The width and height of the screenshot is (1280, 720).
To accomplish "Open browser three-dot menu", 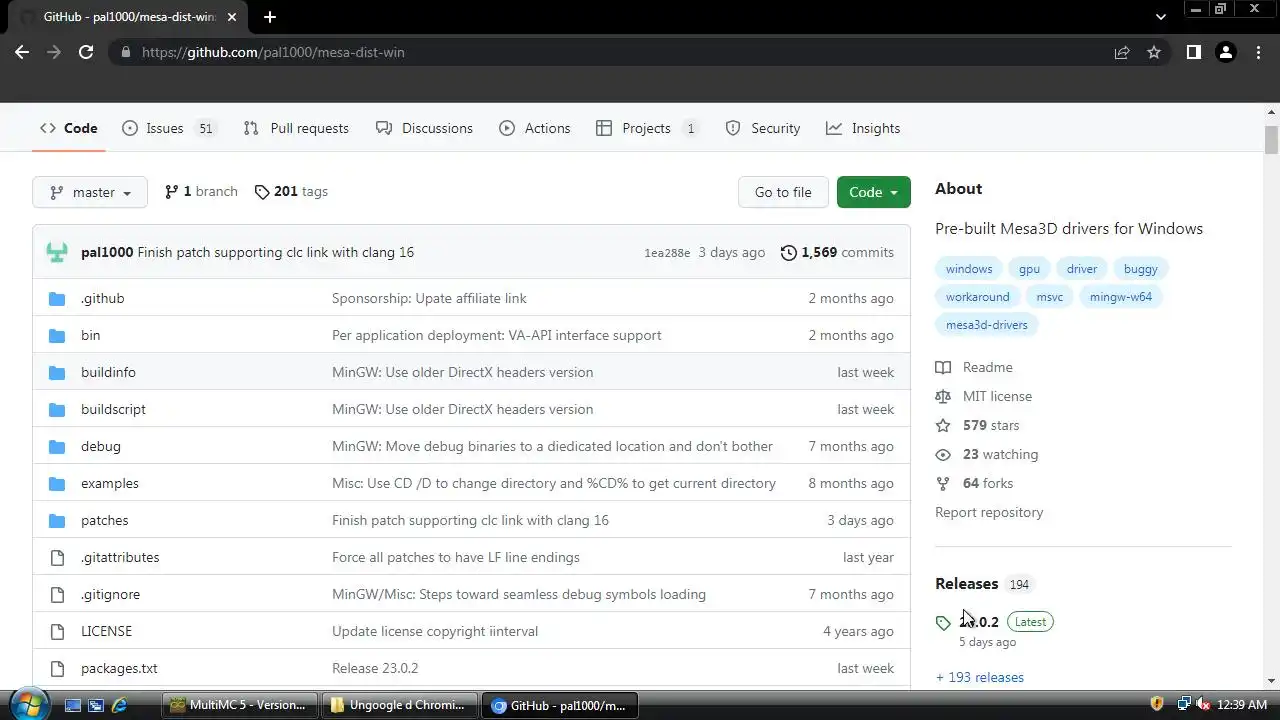I will tap(1258, 52).
